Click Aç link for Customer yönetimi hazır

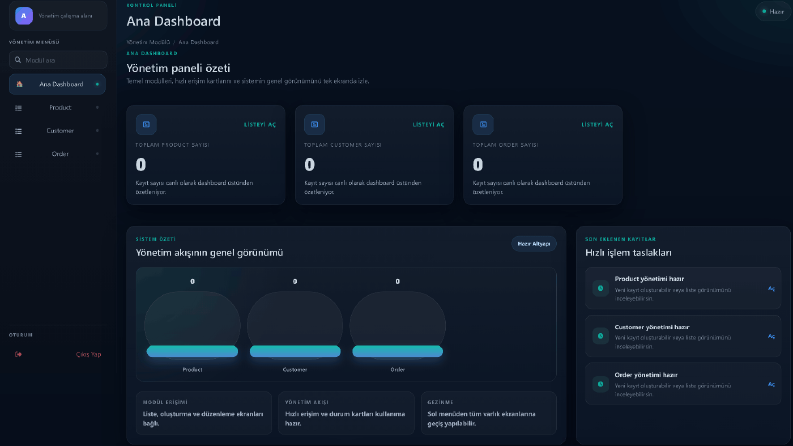click(x=771, y=336)
